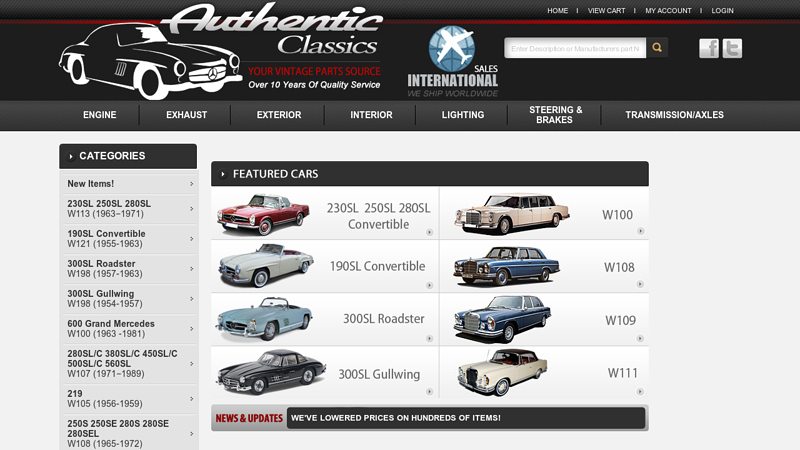Expand New Items! category chevron
Screen dimensions: 800x450
click(x=192, y=184)
